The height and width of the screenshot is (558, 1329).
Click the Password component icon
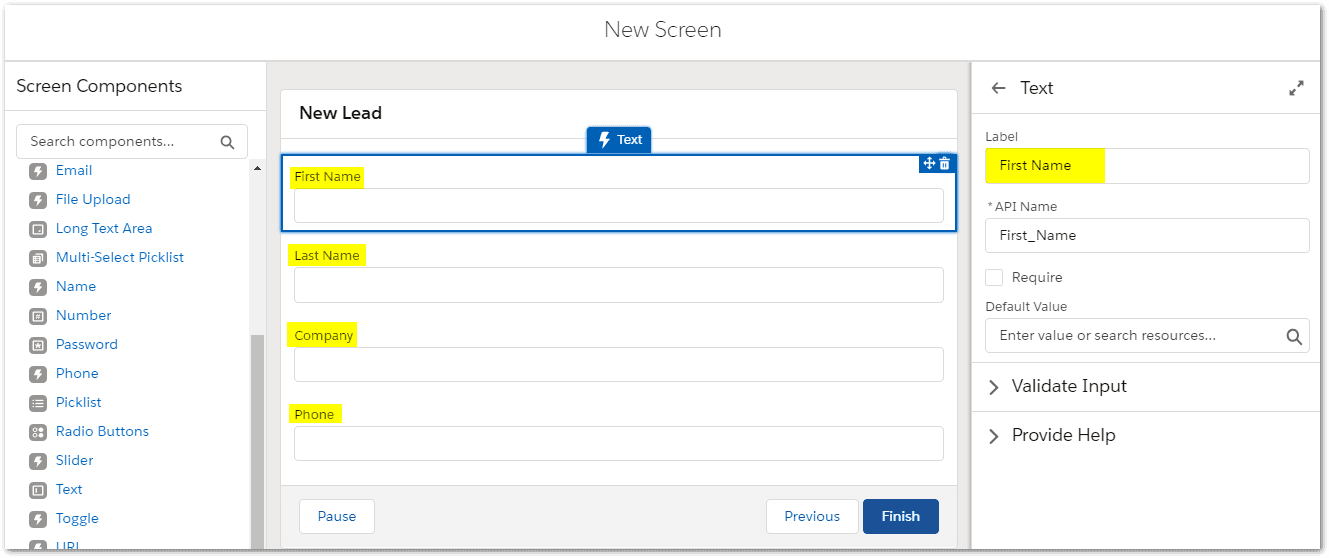tap(38, 345)
